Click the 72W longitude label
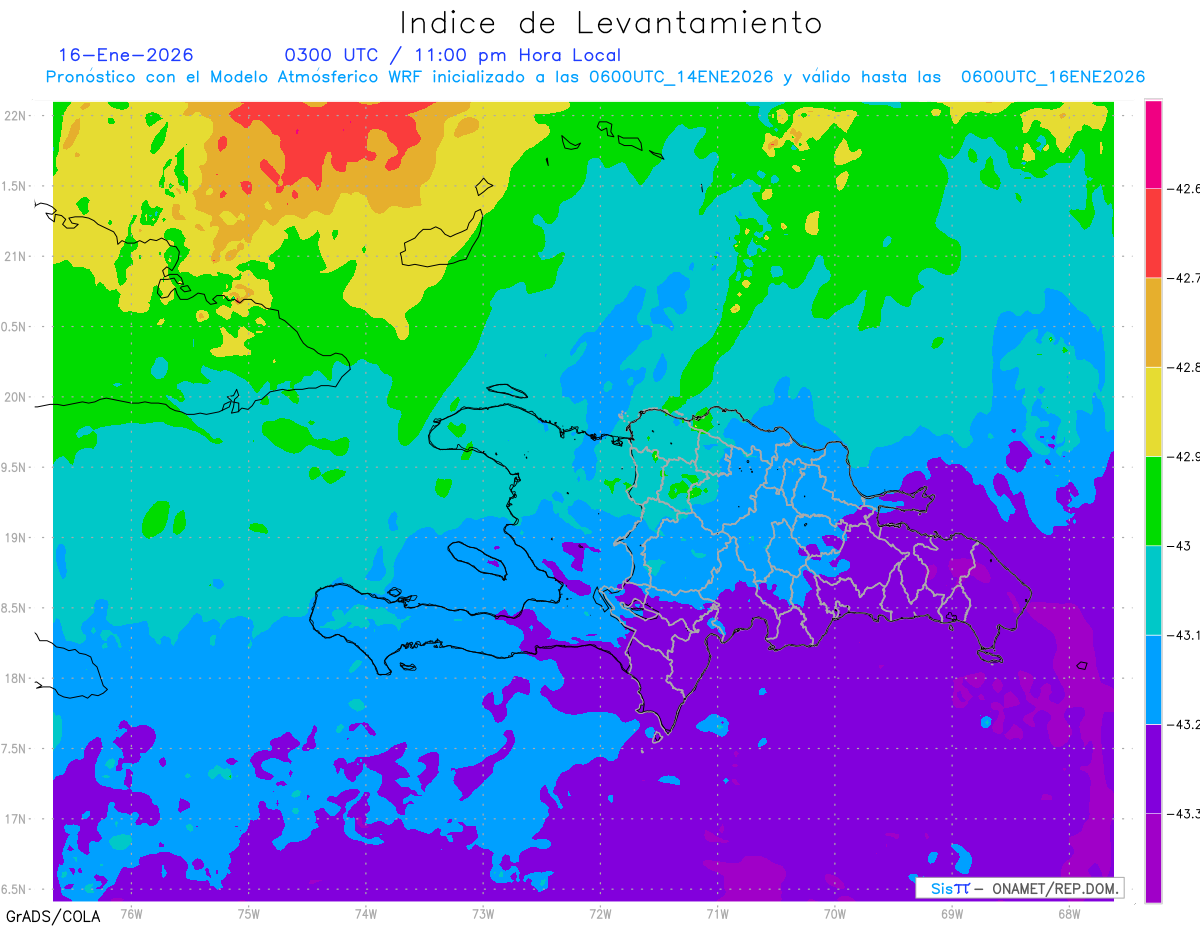This screenshot has width=1200, height=927. pos(600,912)
